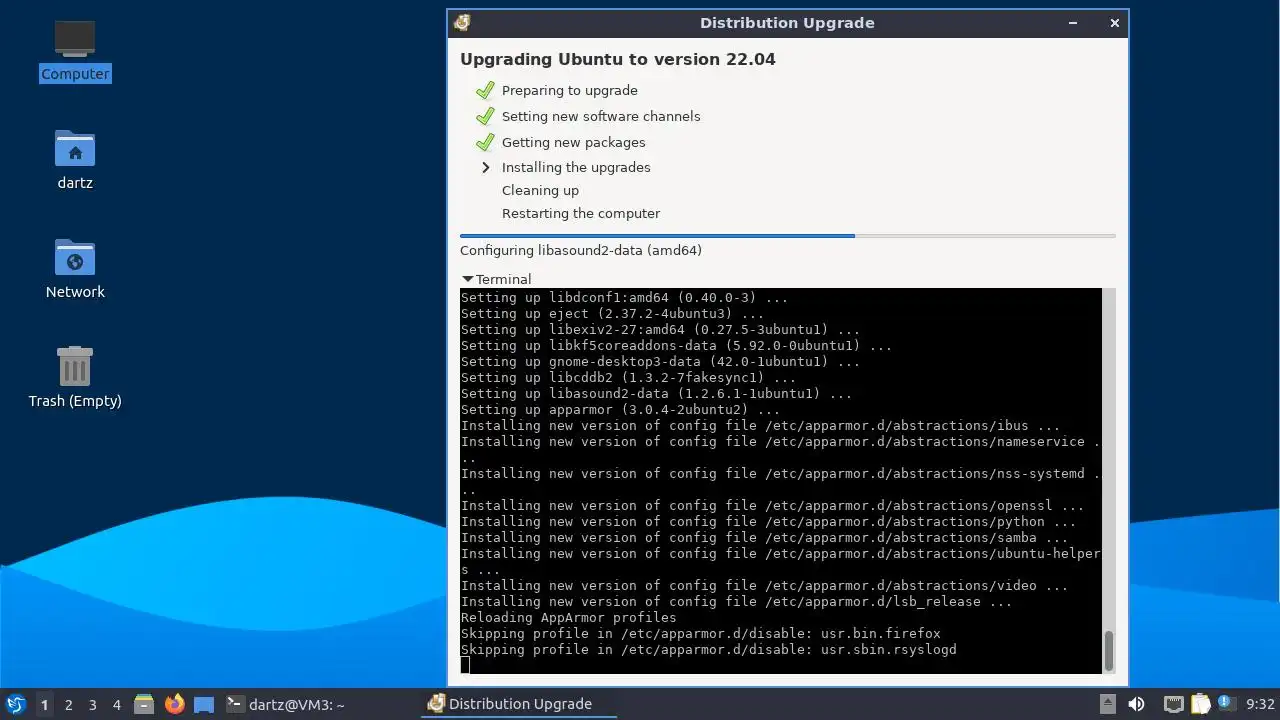The height and width of the screenshot is (720, 1280).
Task: Open the volume control tray icon
Action: (x=1137, y=704)
